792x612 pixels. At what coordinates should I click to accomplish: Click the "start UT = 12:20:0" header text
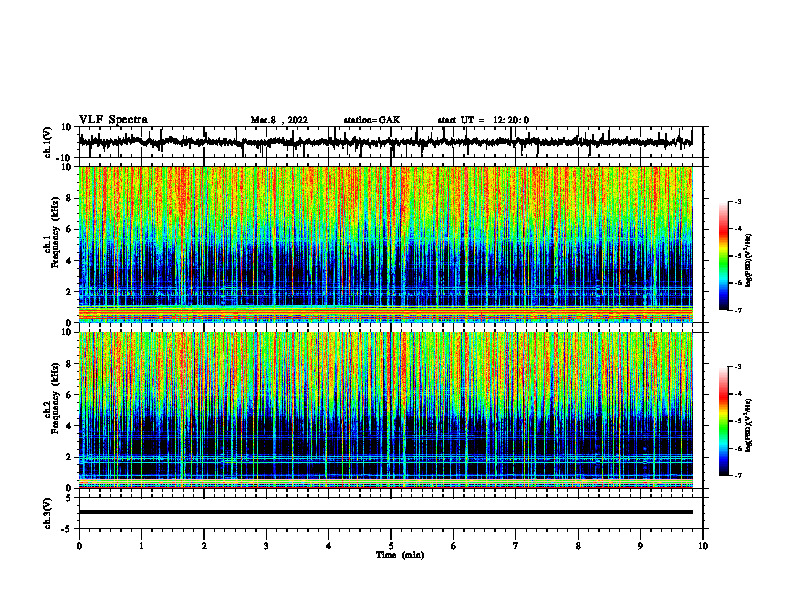click(483, 120)
